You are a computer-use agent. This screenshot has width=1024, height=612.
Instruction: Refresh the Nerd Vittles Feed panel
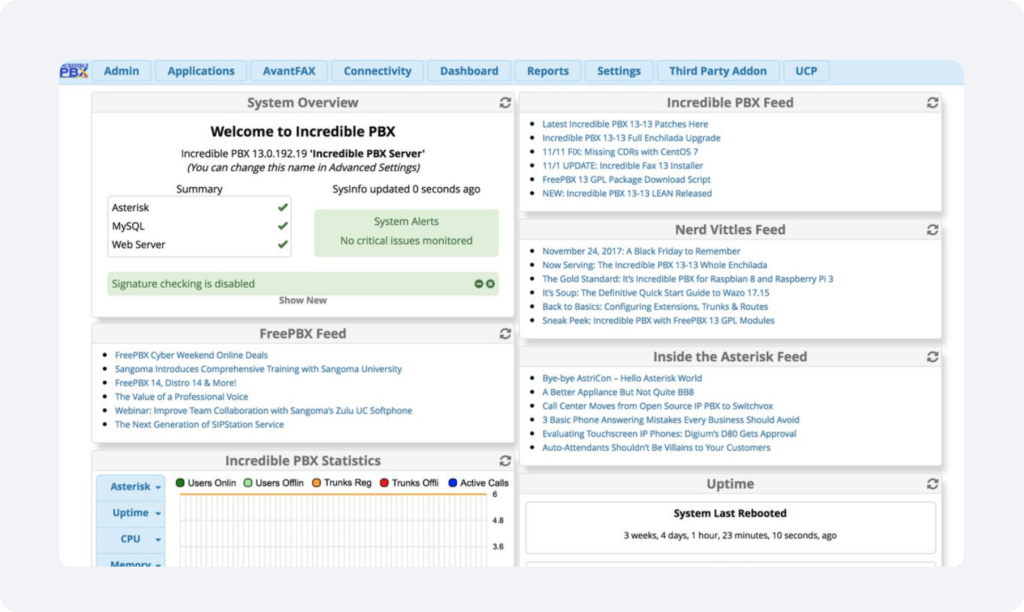pos(932,230)
